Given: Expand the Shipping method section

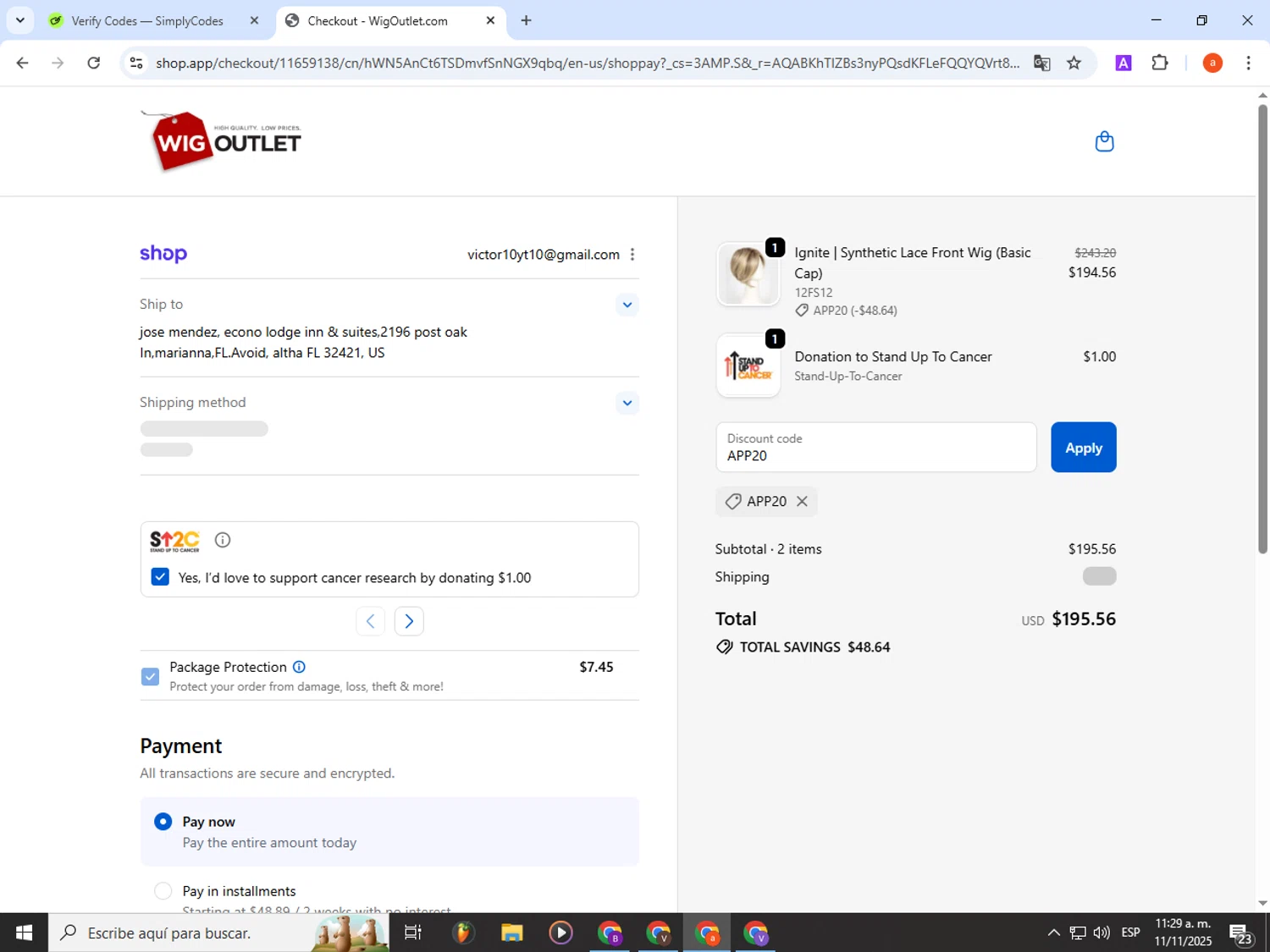Looking at the screenshot, I should [x=627, y=403].
